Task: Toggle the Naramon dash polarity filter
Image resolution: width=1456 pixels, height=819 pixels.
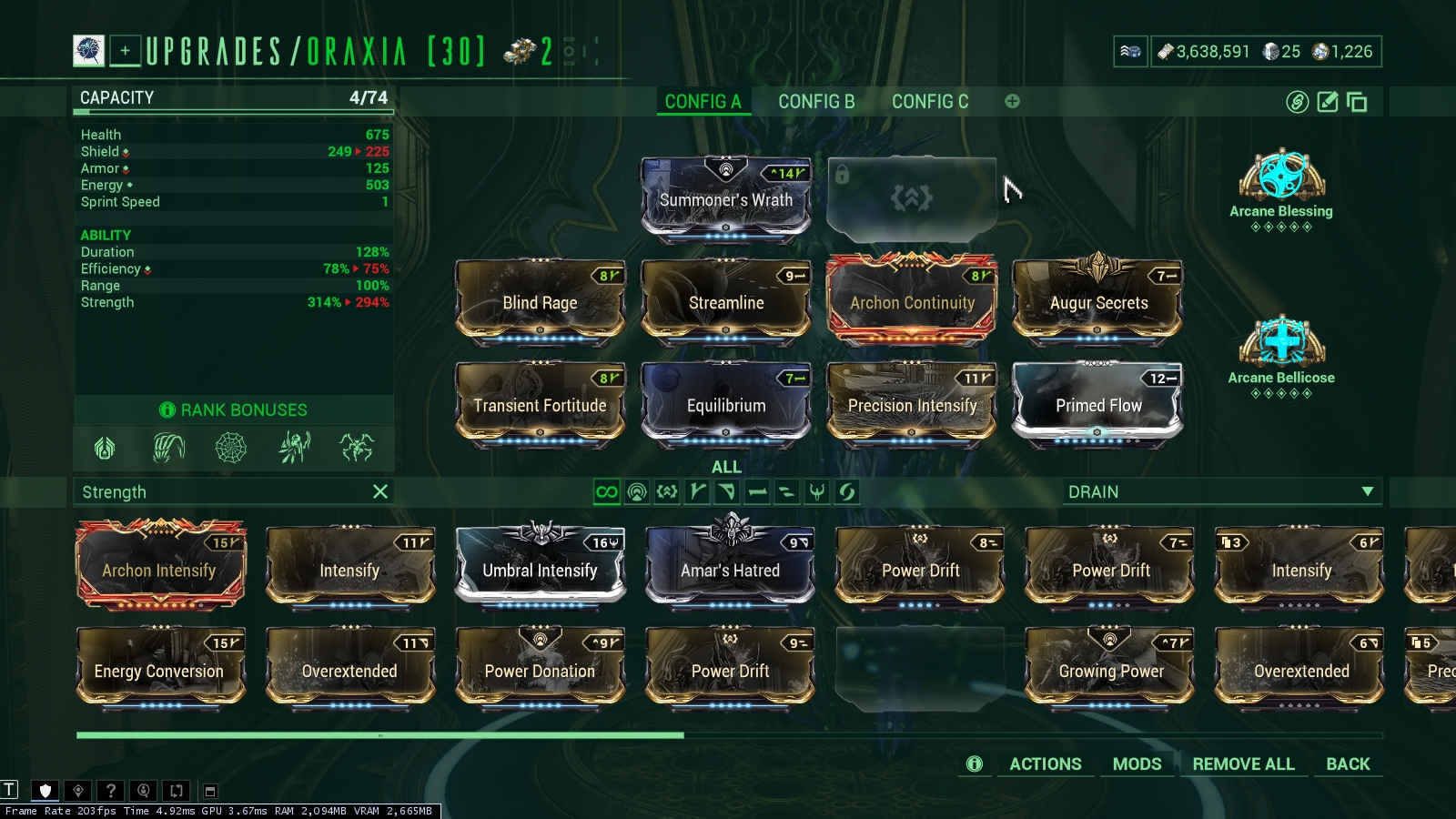Action: tap(757, 492)
